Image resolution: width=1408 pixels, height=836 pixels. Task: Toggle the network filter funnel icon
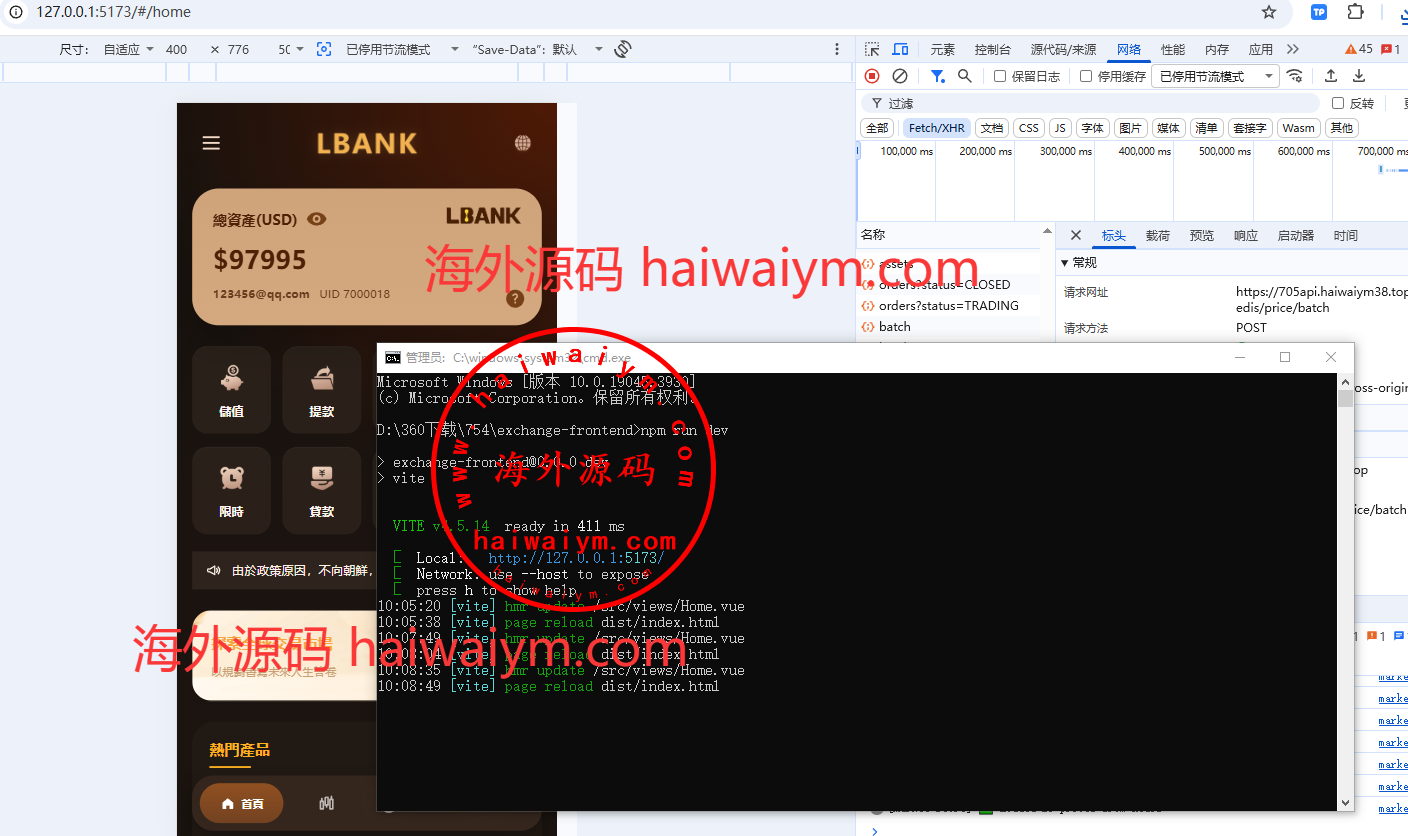click(937, 76)
